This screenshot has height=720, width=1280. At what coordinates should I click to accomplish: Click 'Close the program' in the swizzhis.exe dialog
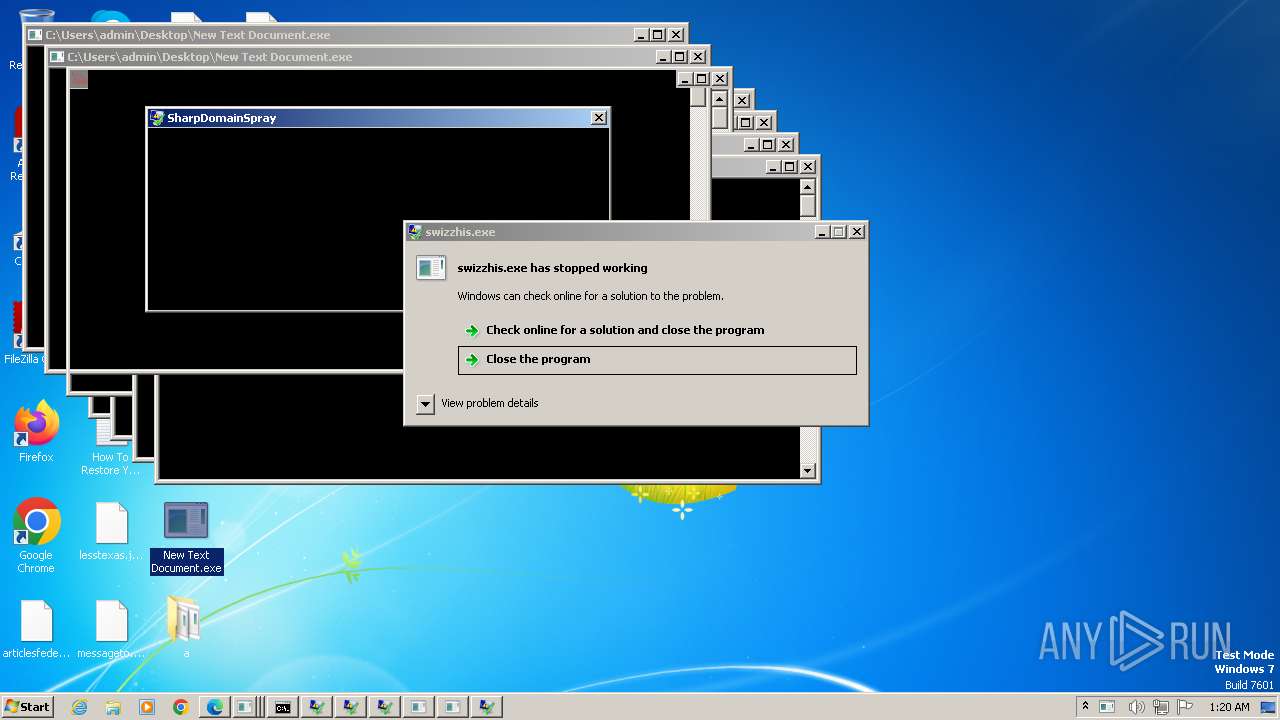(657, 360)
